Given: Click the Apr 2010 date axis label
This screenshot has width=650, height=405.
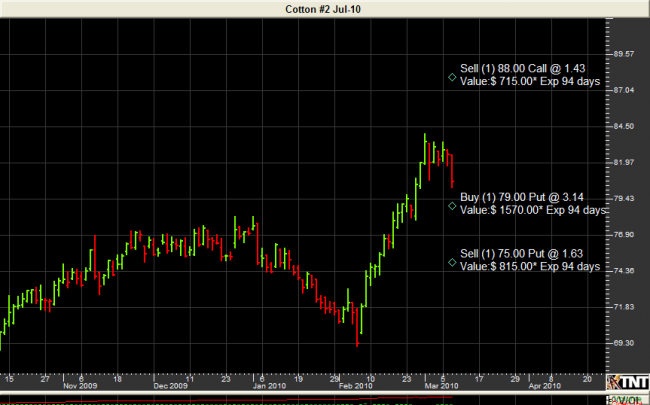Looking at the screenshot, I should click(x=544, y=386).
